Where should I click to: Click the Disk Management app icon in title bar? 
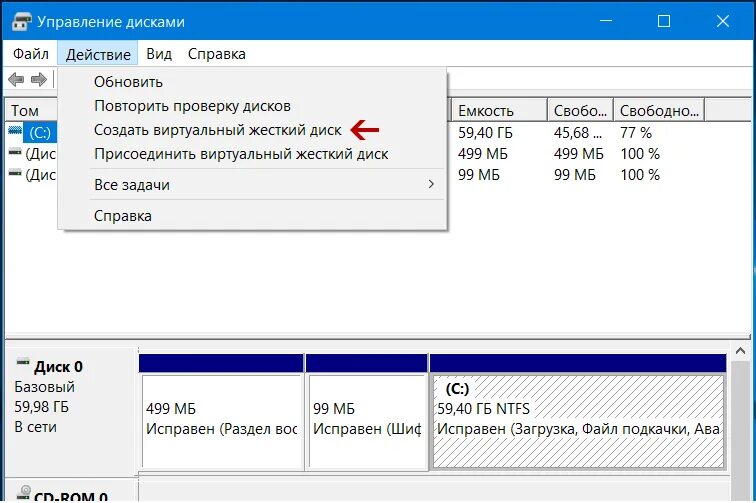point(21,22)
